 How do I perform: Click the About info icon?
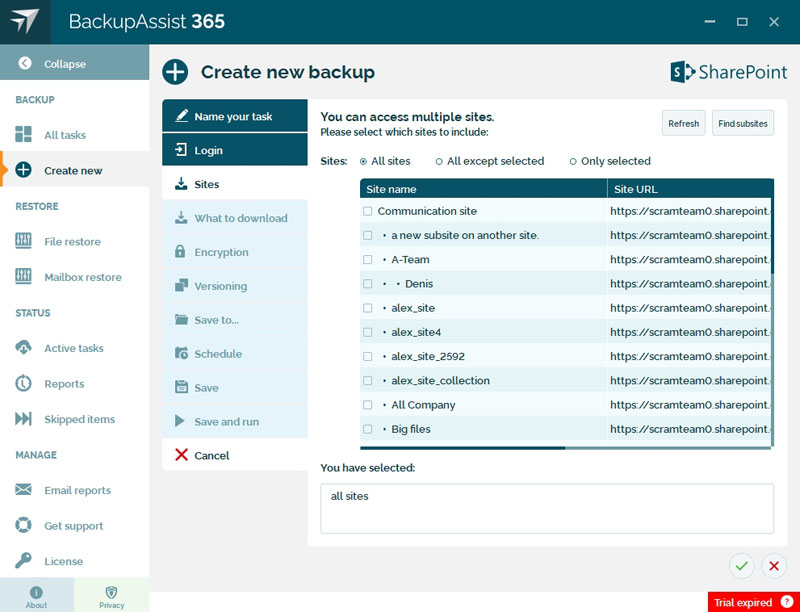(x=36, y=592)
